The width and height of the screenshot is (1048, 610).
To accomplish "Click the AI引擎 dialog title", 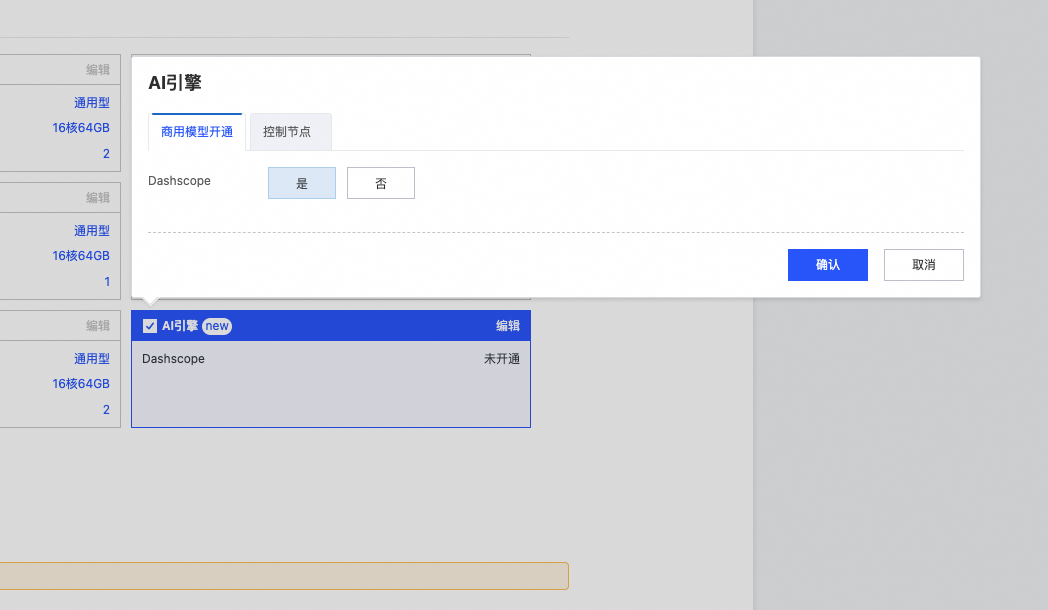I will coord(174,83).
